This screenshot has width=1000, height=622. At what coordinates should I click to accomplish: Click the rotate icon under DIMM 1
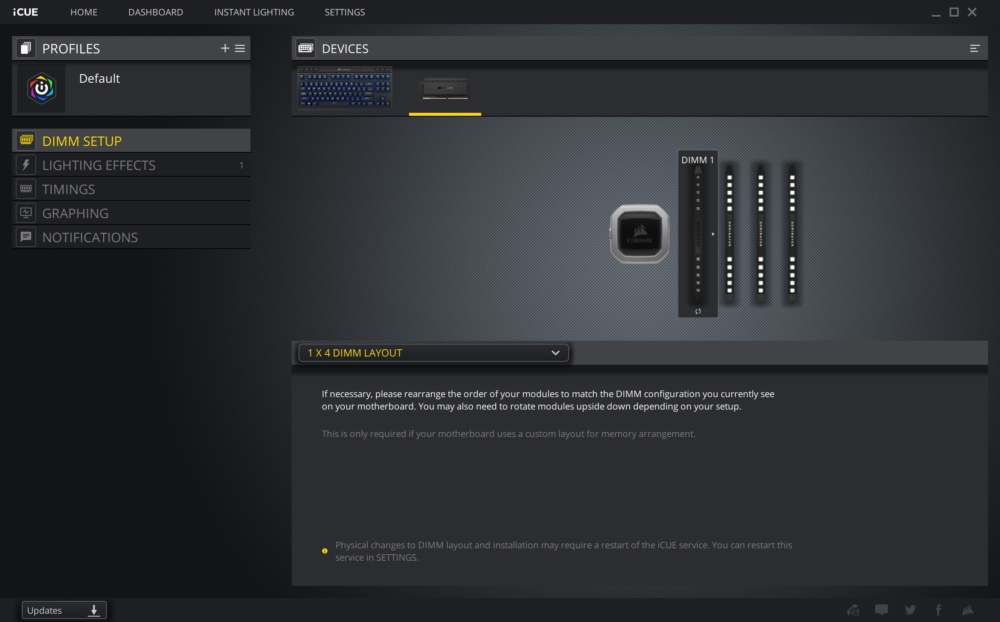click(x=698, y=311)
